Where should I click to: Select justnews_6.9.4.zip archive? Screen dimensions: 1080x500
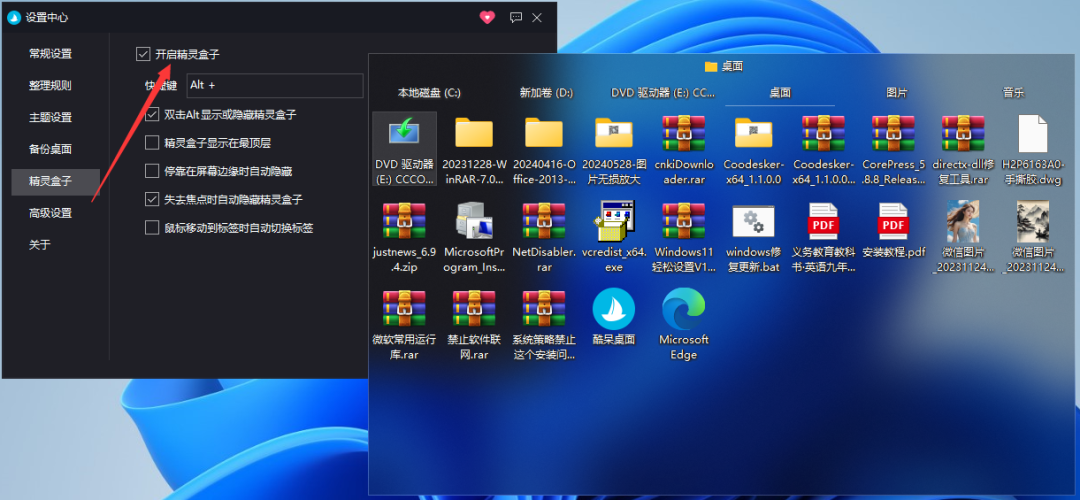click(404, 220)
